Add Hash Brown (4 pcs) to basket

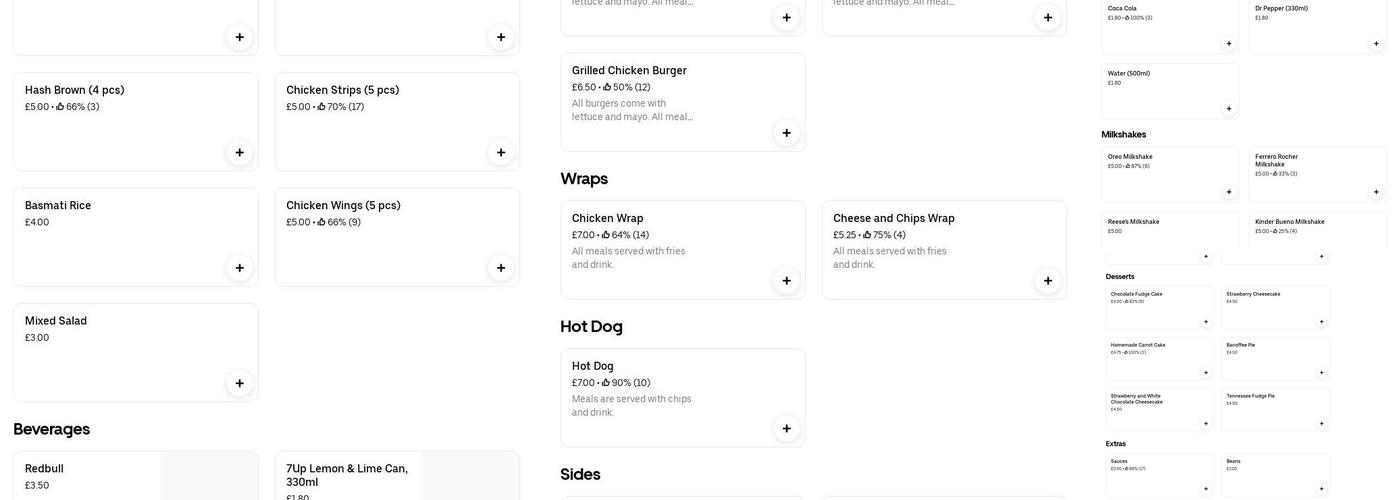[x=239, y=152]
